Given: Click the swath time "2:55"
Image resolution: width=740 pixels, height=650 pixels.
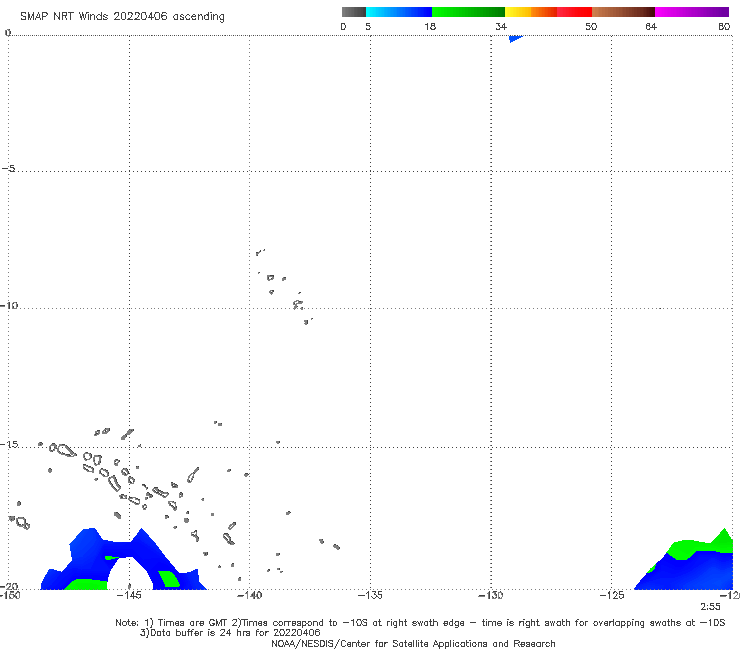Looking at the screenshot, I should 710,607.
